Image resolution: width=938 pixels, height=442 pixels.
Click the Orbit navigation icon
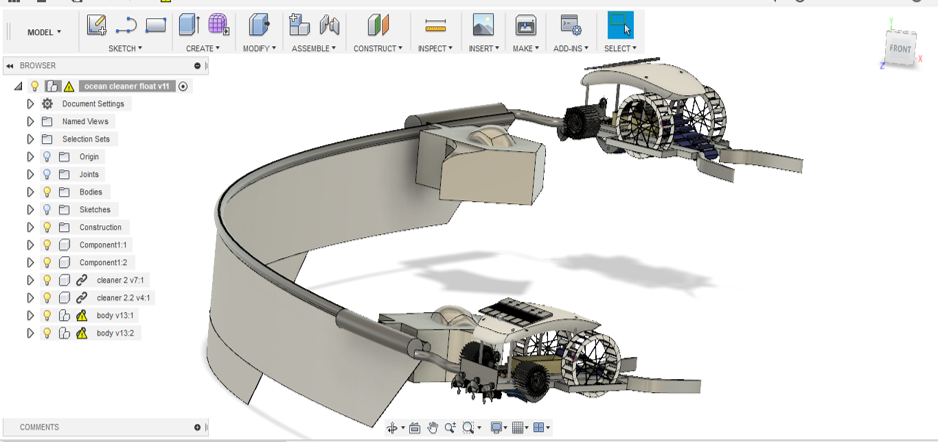(392, 428)
